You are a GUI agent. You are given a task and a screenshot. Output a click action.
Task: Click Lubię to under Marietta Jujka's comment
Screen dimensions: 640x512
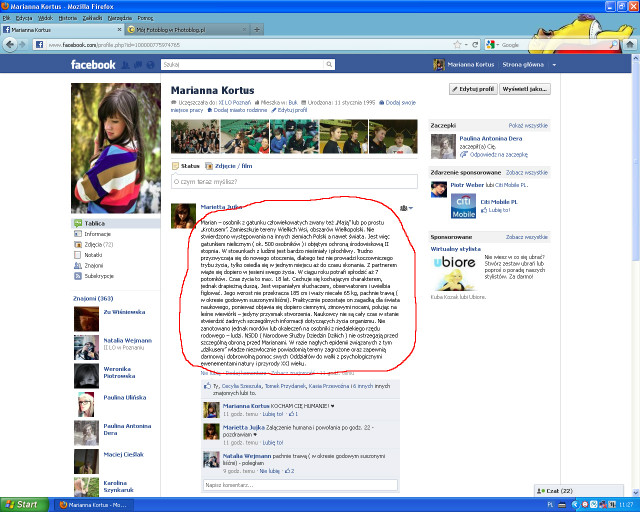point(273,443)
